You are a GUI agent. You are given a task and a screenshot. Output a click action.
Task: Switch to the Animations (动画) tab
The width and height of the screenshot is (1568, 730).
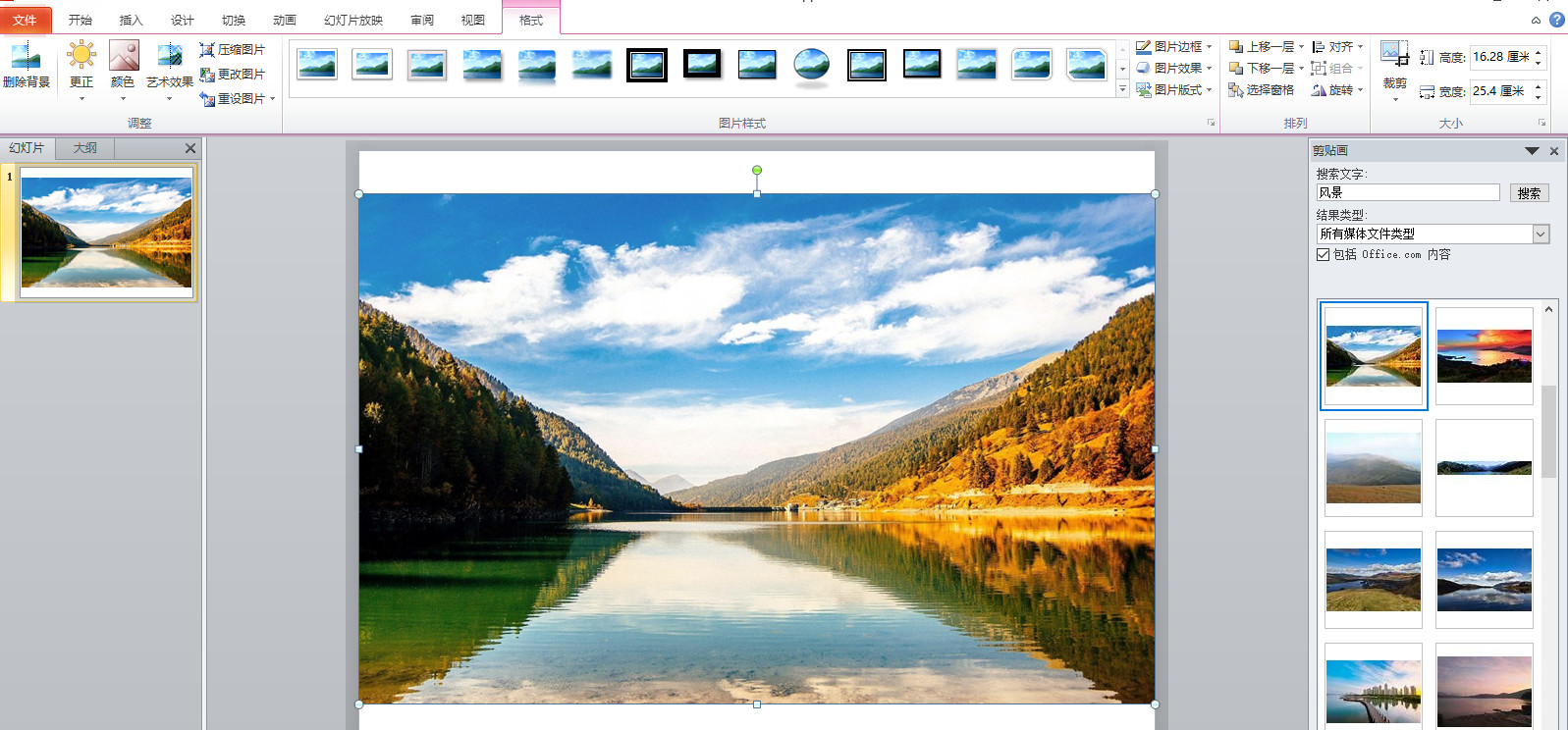(x=285, y=20)
